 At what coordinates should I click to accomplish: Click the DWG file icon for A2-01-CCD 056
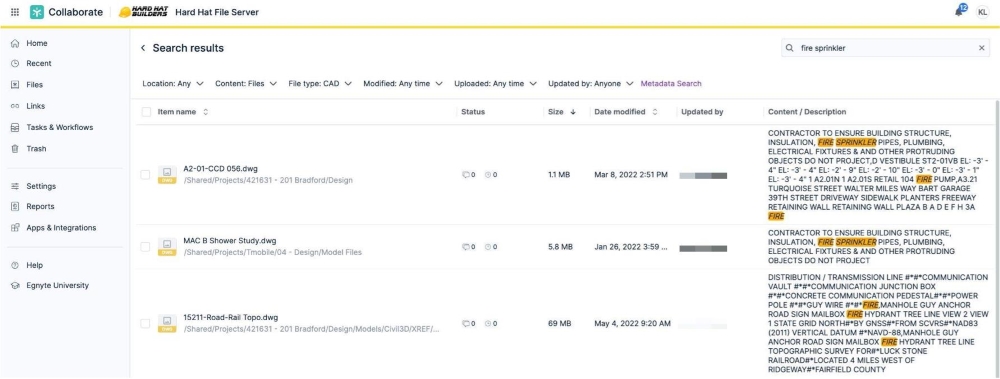pyautogui.click(x=167, y=175)
